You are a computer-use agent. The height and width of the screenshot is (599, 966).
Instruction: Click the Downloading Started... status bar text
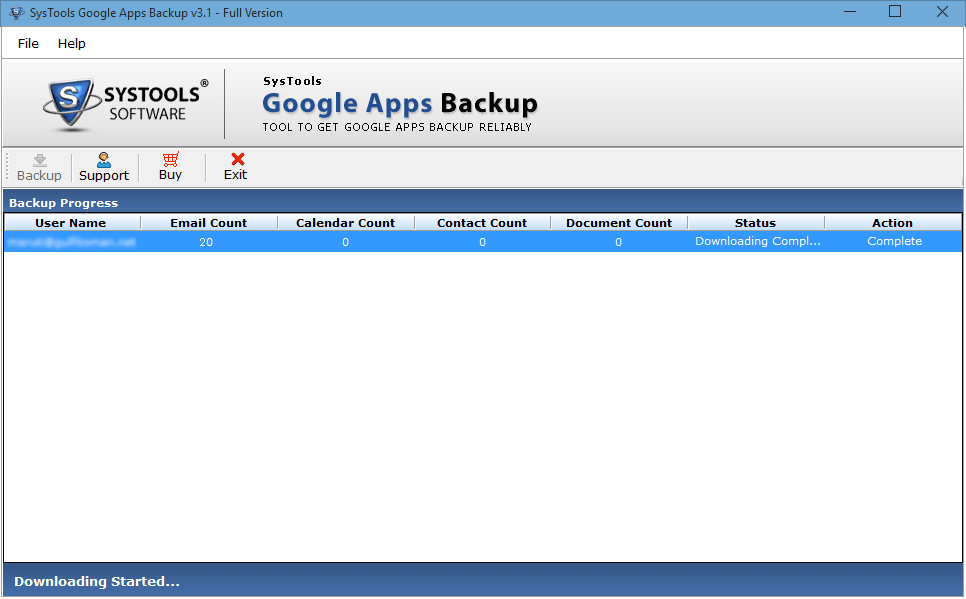coord(97,581)
